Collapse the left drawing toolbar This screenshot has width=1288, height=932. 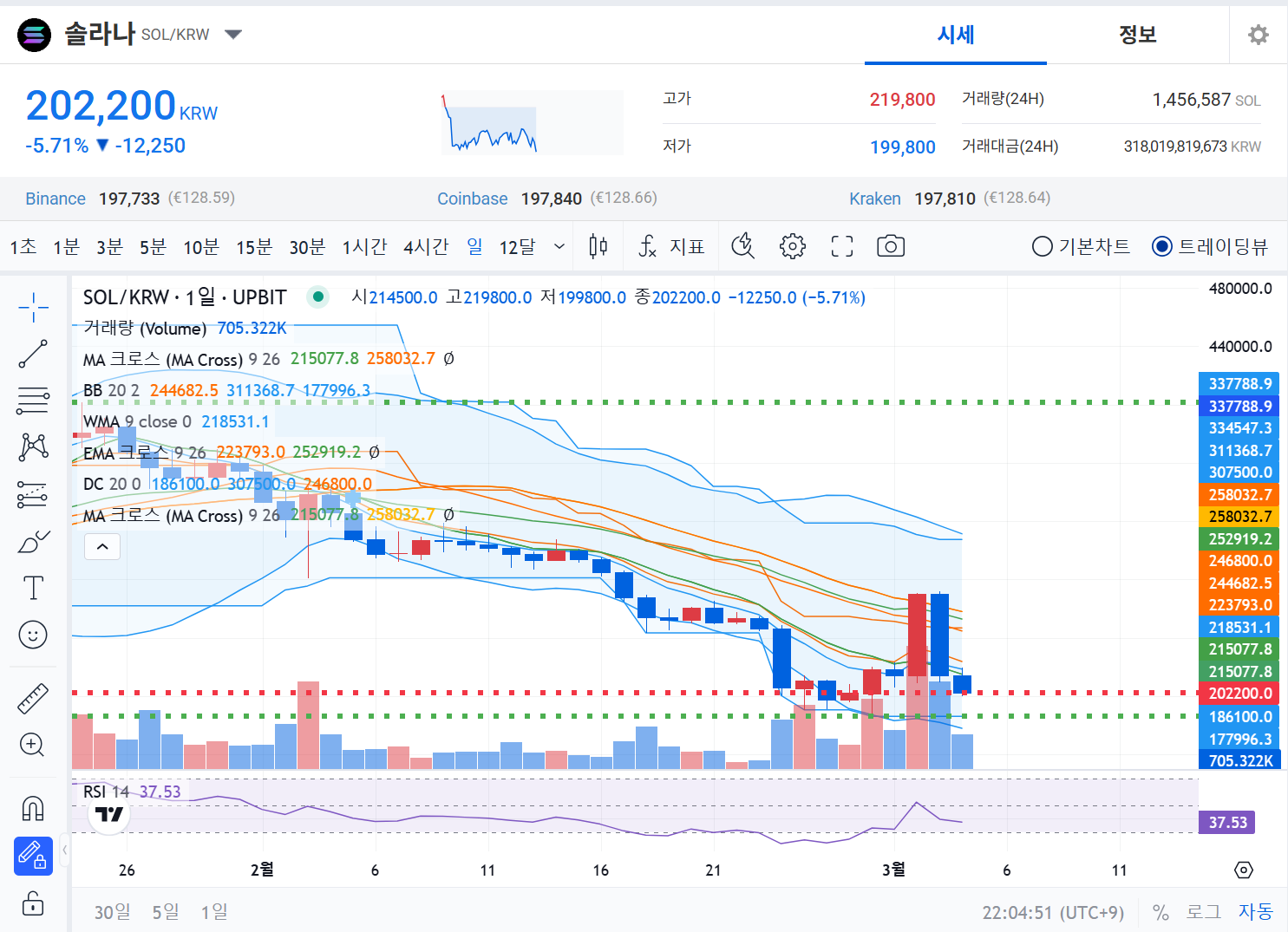click(65, 850)
